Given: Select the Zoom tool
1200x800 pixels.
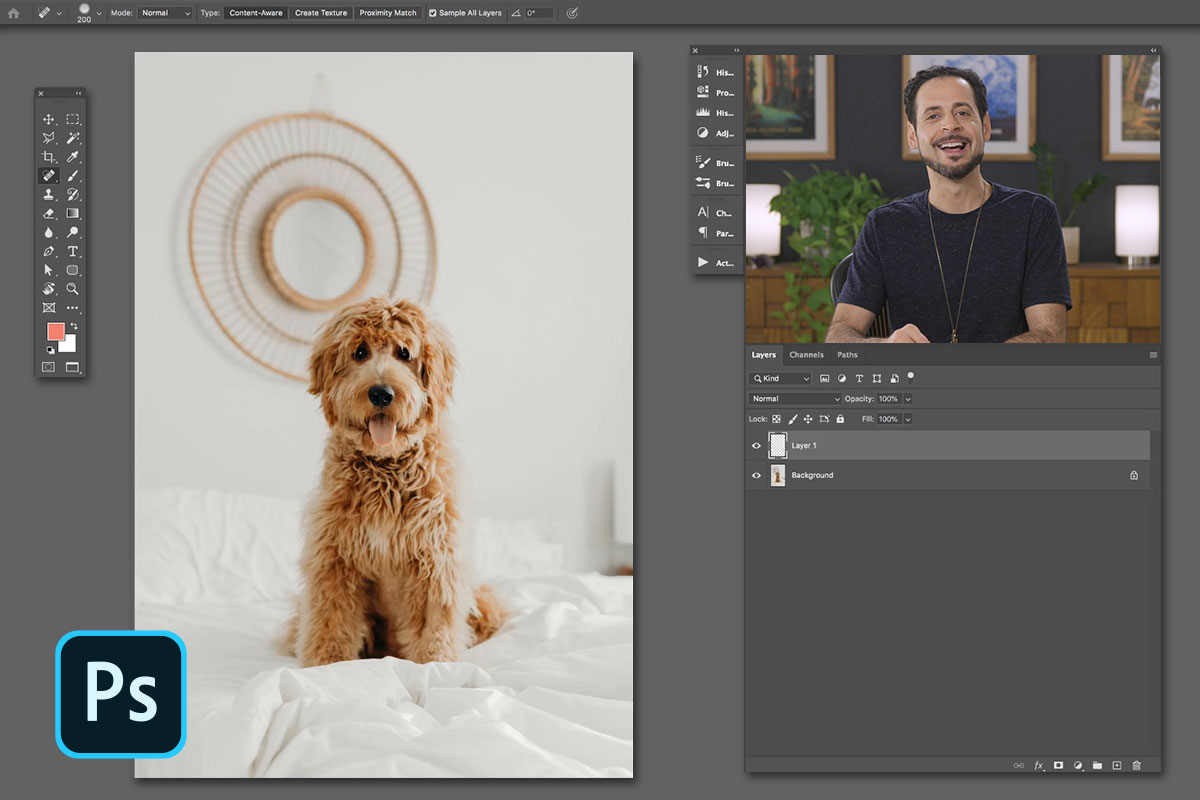Looking at the screenshot, I should tap(72, 289).
